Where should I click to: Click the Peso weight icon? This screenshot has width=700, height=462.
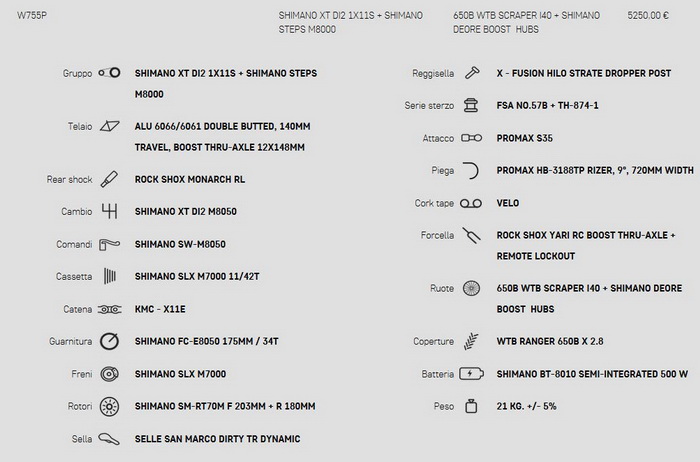point(471,406)
